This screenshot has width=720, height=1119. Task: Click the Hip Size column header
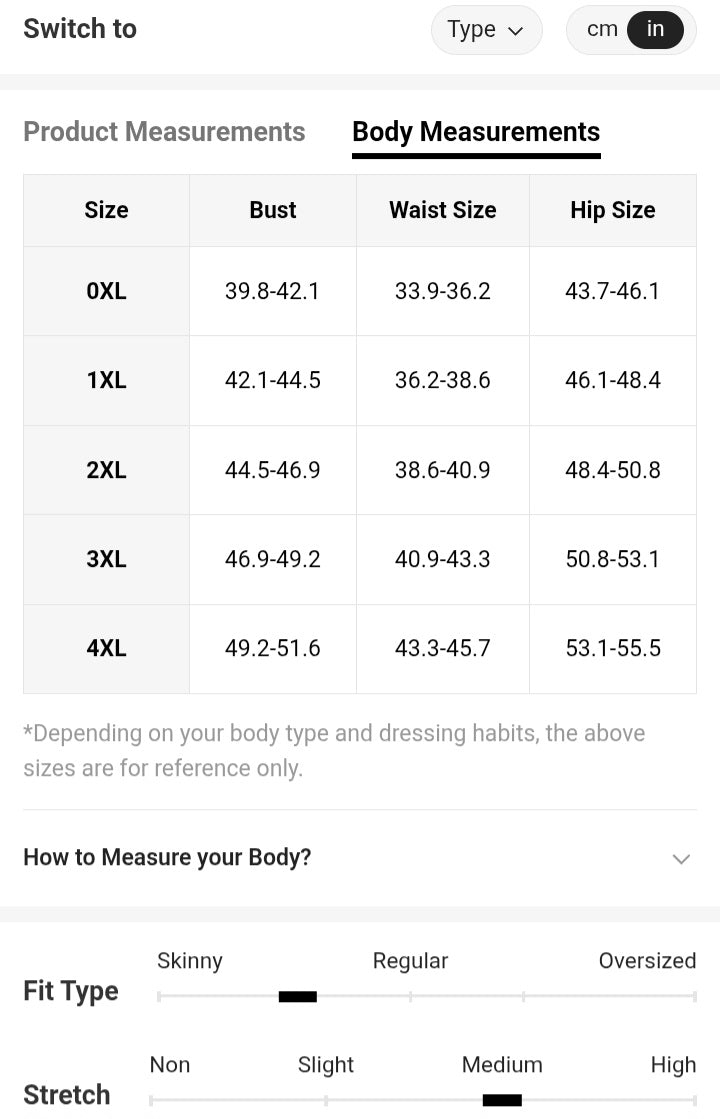click(x=612, y=210)
